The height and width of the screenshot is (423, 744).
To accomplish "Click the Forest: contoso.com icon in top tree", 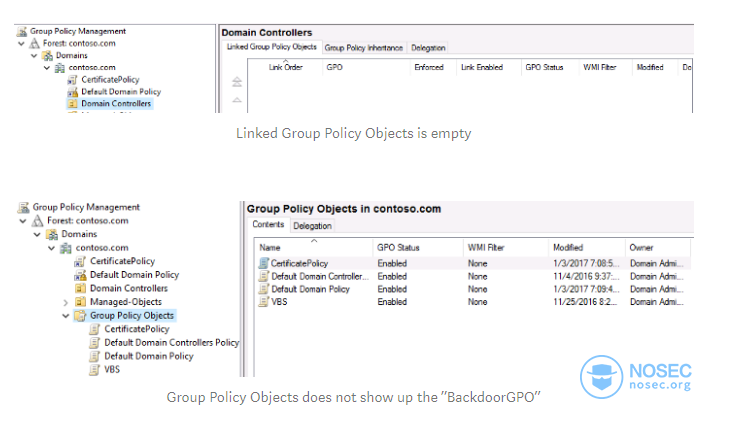I will [x=35, y=43].
